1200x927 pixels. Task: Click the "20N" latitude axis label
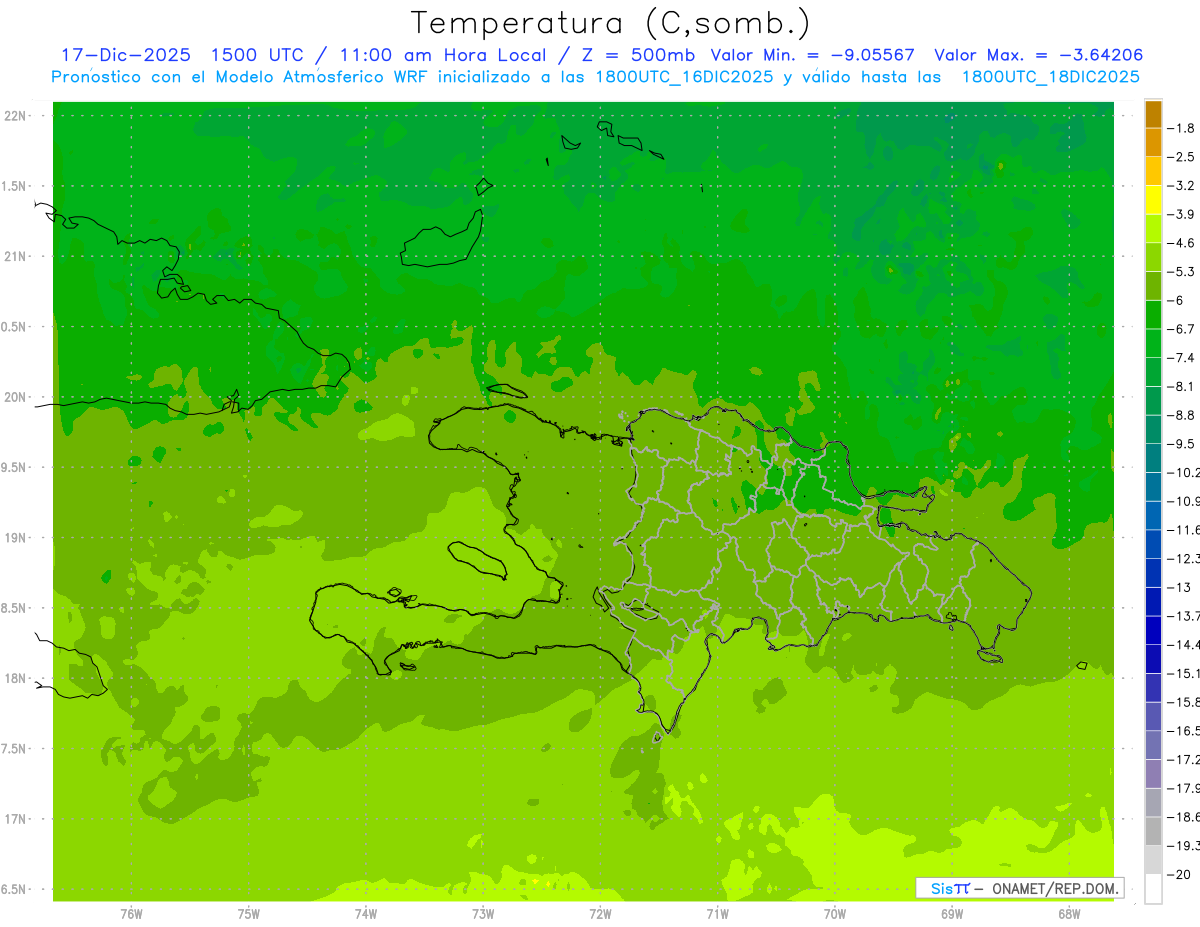click(16, 397)
